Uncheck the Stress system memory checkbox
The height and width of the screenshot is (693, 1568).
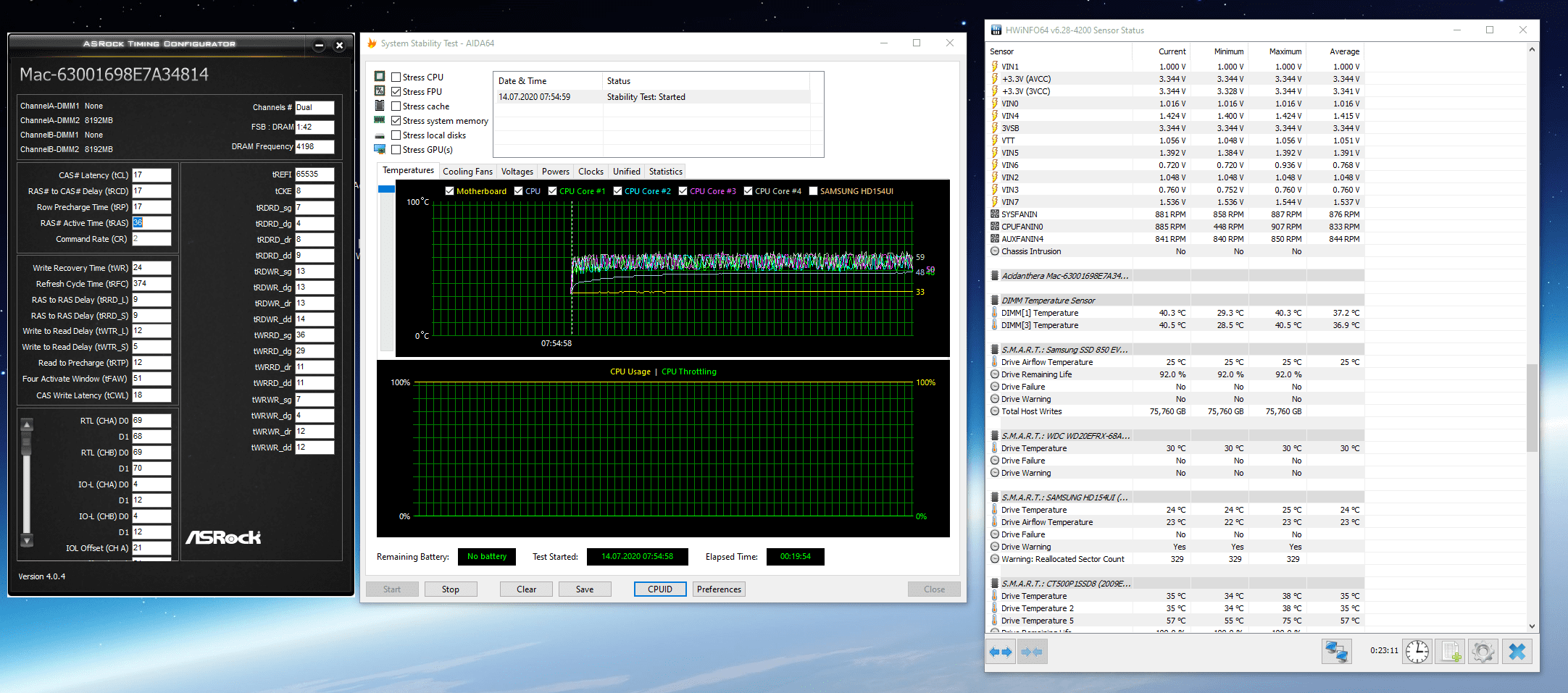(x=396, y=121)
